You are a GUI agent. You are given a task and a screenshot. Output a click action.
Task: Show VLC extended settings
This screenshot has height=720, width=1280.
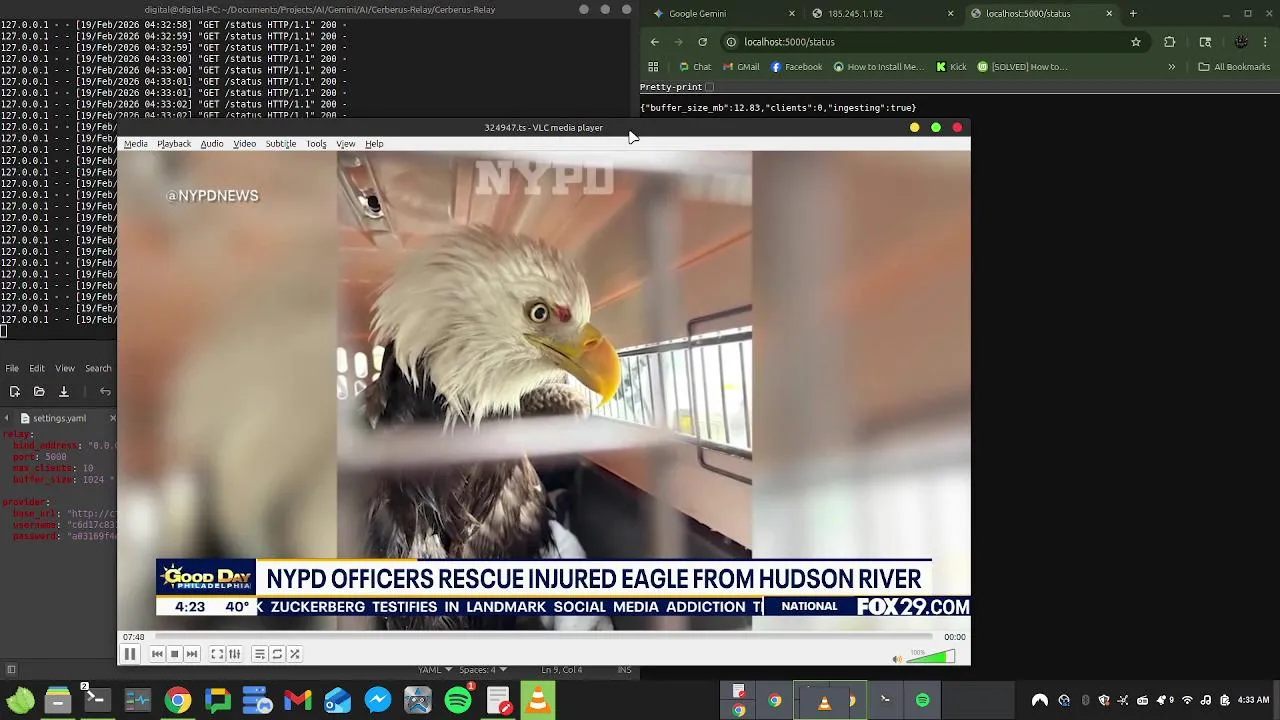(x=234, y=654)
